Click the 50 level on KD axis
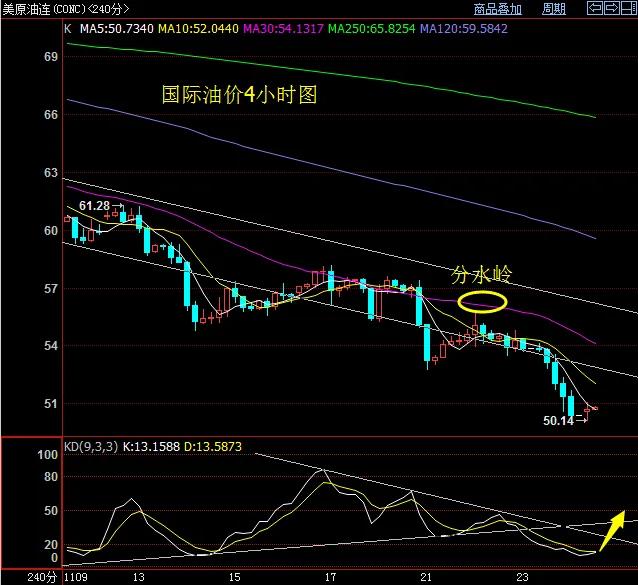This screenshot has height=585, width=638. pyautogui.click(x=51, y=511)
